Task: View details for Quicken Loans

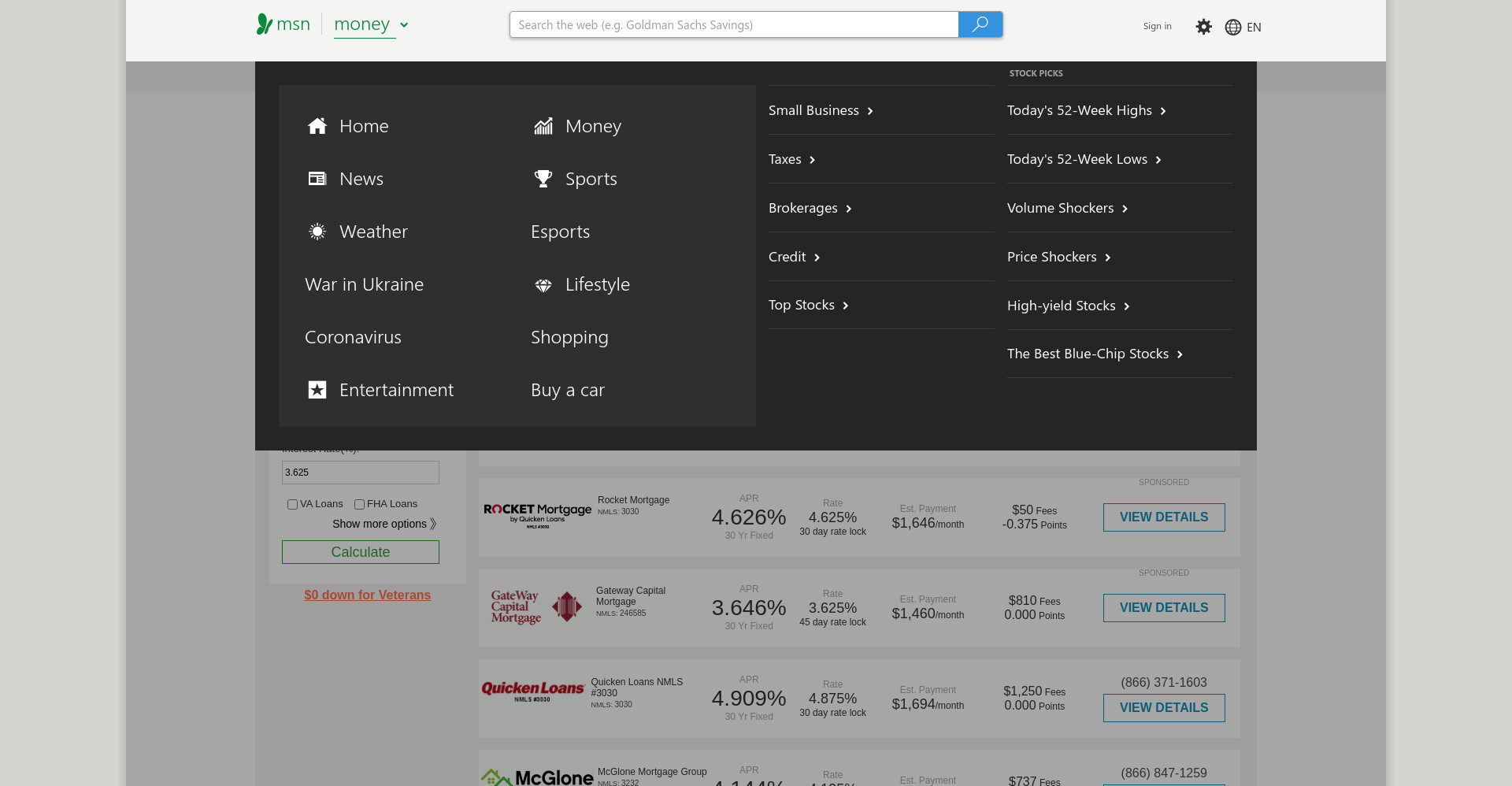Action: tap(1164, 708)
